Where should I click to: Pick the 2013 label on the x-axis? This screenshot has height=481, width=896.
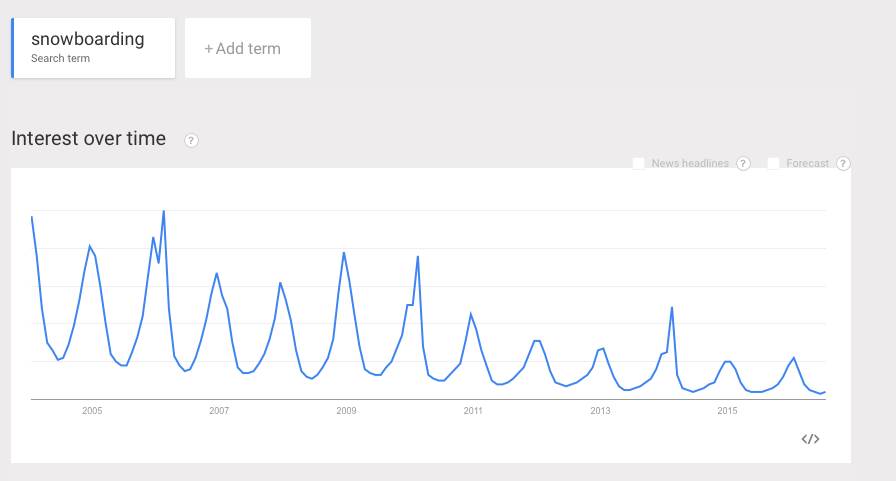(x=600, y=411)
